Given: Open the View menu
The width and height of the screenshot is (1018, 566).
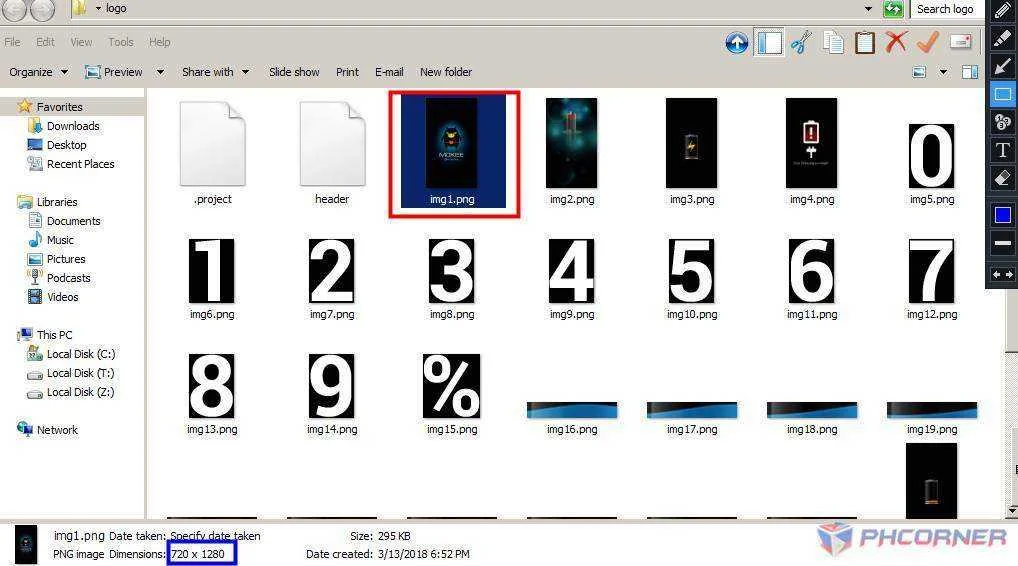Looking at the screenshot, I should click(x=81, y=42).
